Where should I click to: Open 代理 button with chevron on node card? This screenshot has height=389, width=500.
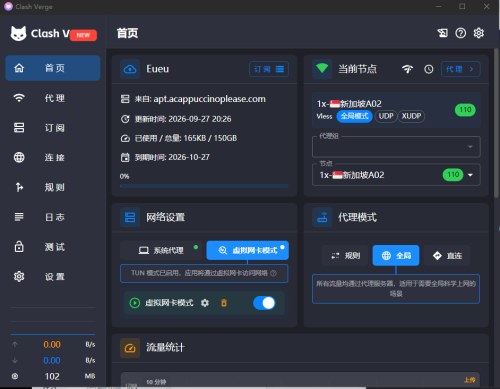tap(461, 69)
